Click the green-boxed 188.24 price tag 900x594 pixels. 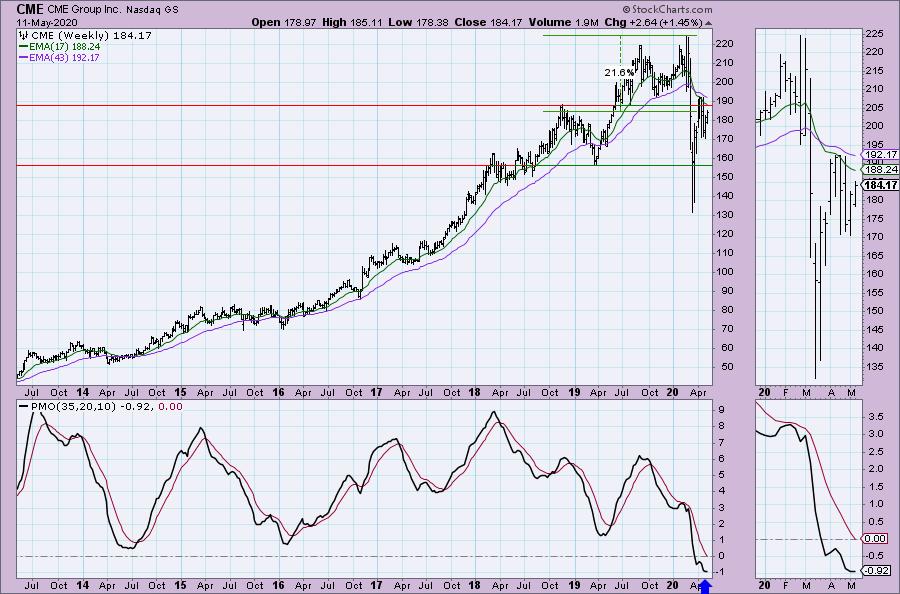[x=880, y=169]
